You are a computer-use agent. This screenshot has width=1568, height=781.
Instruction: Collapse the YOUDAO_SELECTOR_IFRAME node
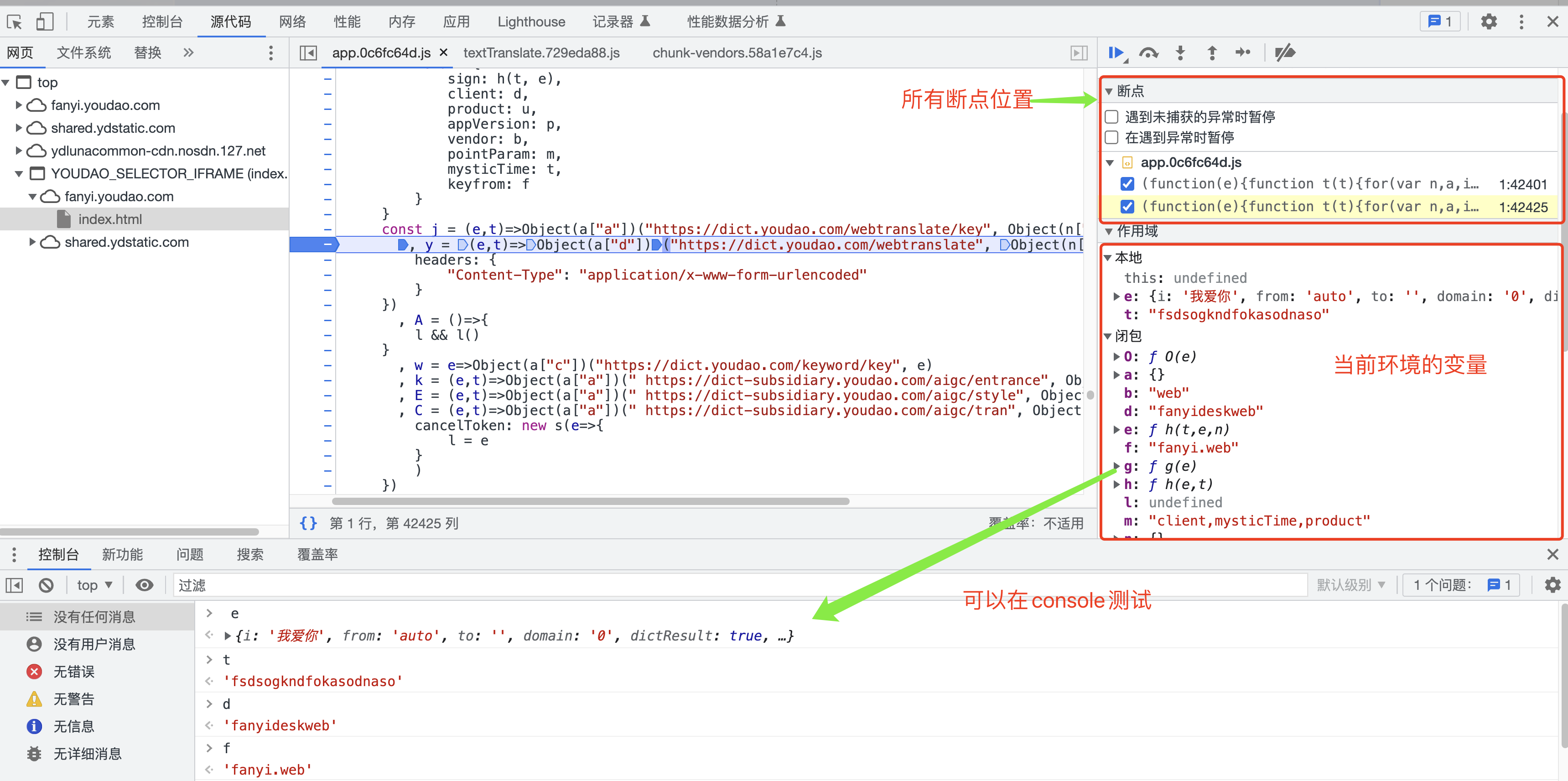click(18, 174)
